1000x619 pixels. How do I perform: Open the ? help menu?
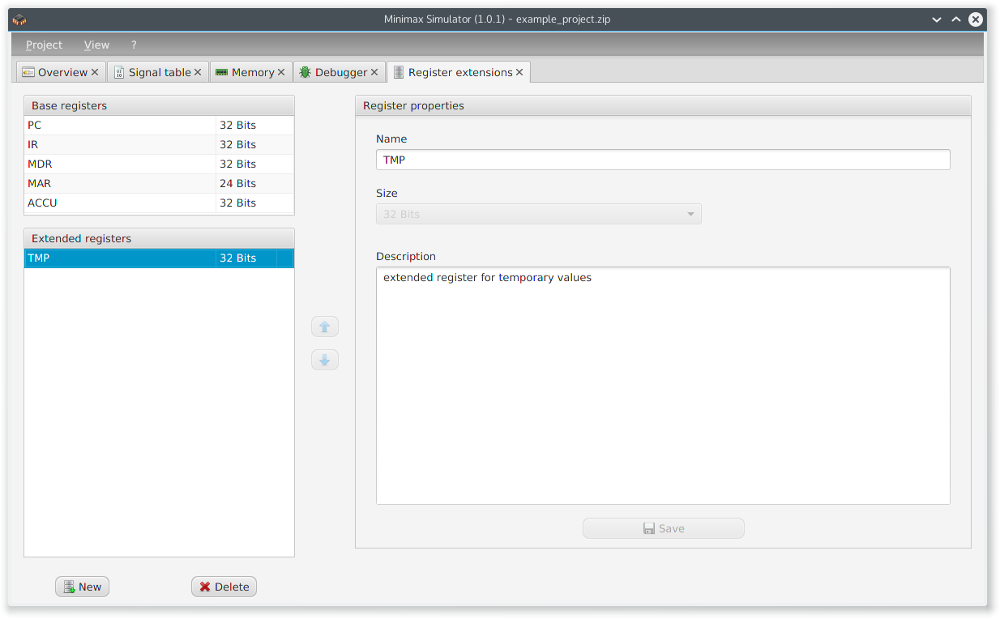(134, 45)
